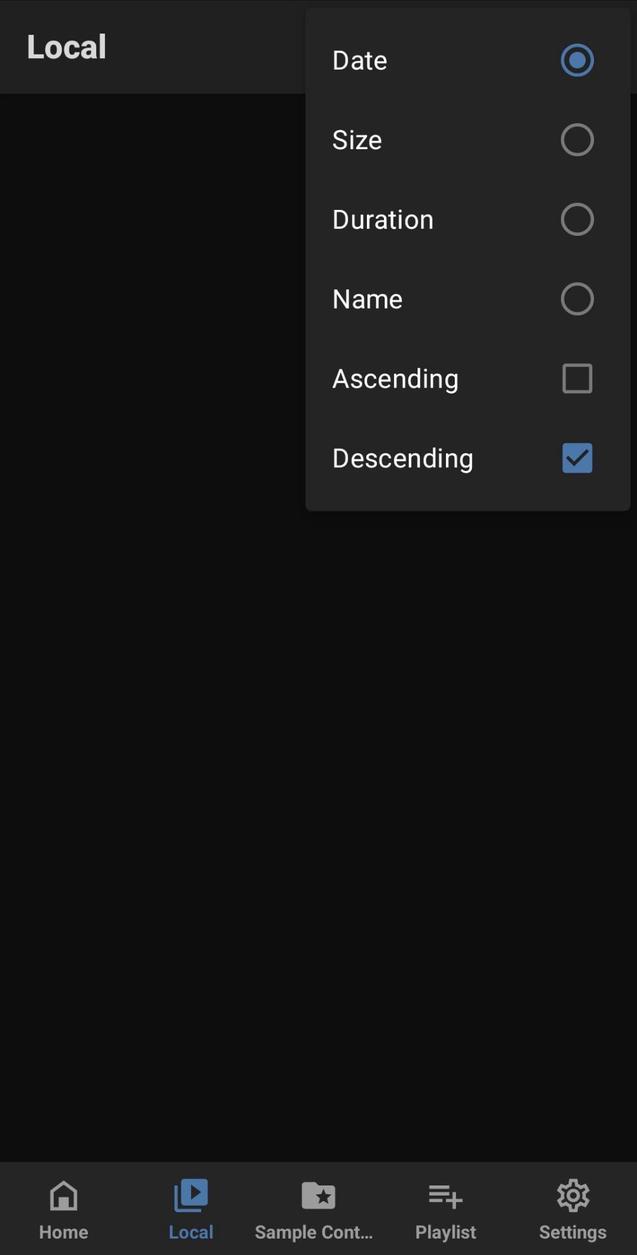The height and width of the screenshot is (1255, 637).
Task: Uncheck the Descending checkbox
Action: click(x=577, y=458)
